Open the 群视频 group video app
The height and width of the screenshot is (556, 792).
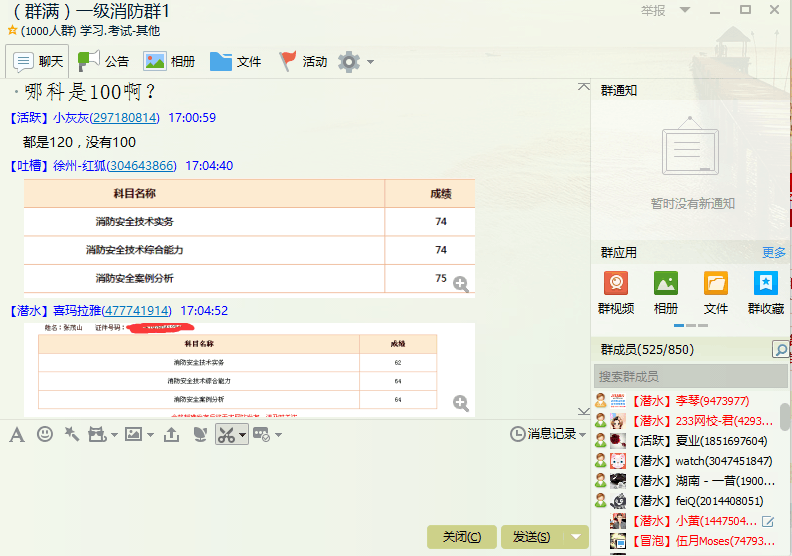pyautogui.click(x=616, y=292)
